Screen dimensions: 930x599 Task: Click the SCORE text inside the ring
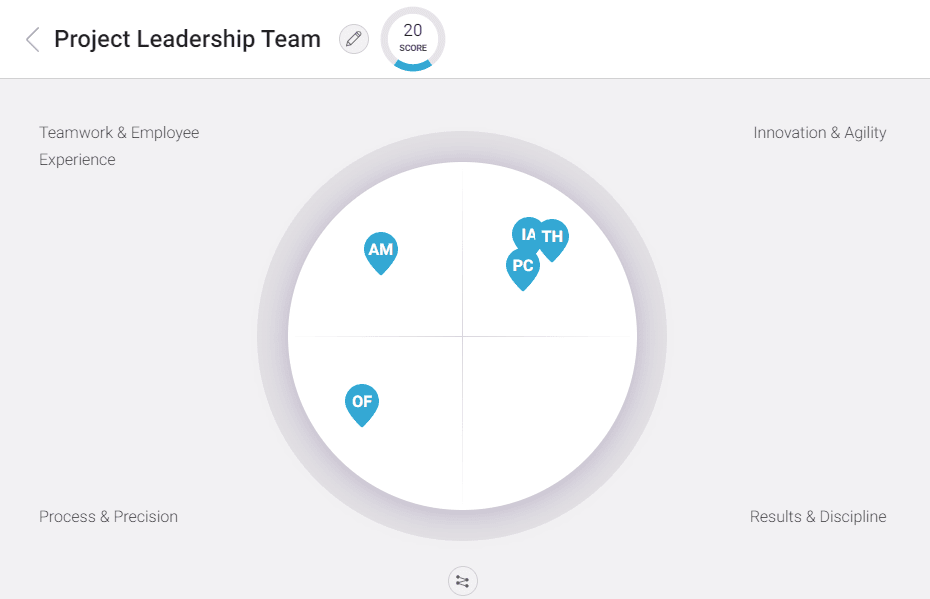(413, 48)
